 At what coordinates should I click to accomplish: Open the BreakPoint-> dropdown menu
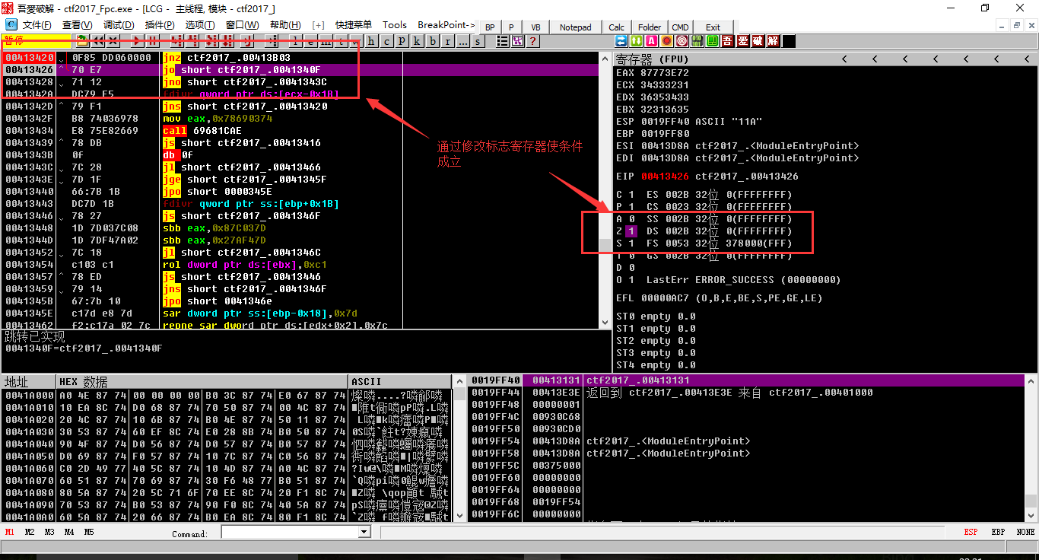[445, 24]
